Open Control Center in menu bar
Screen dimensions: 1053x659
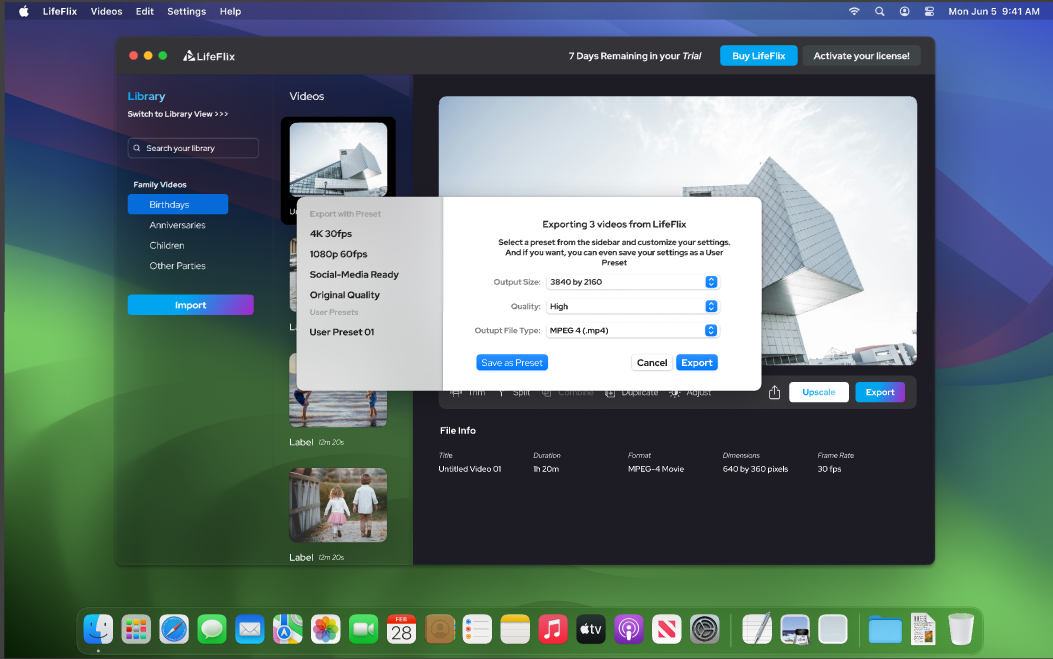tap(929, 11)
